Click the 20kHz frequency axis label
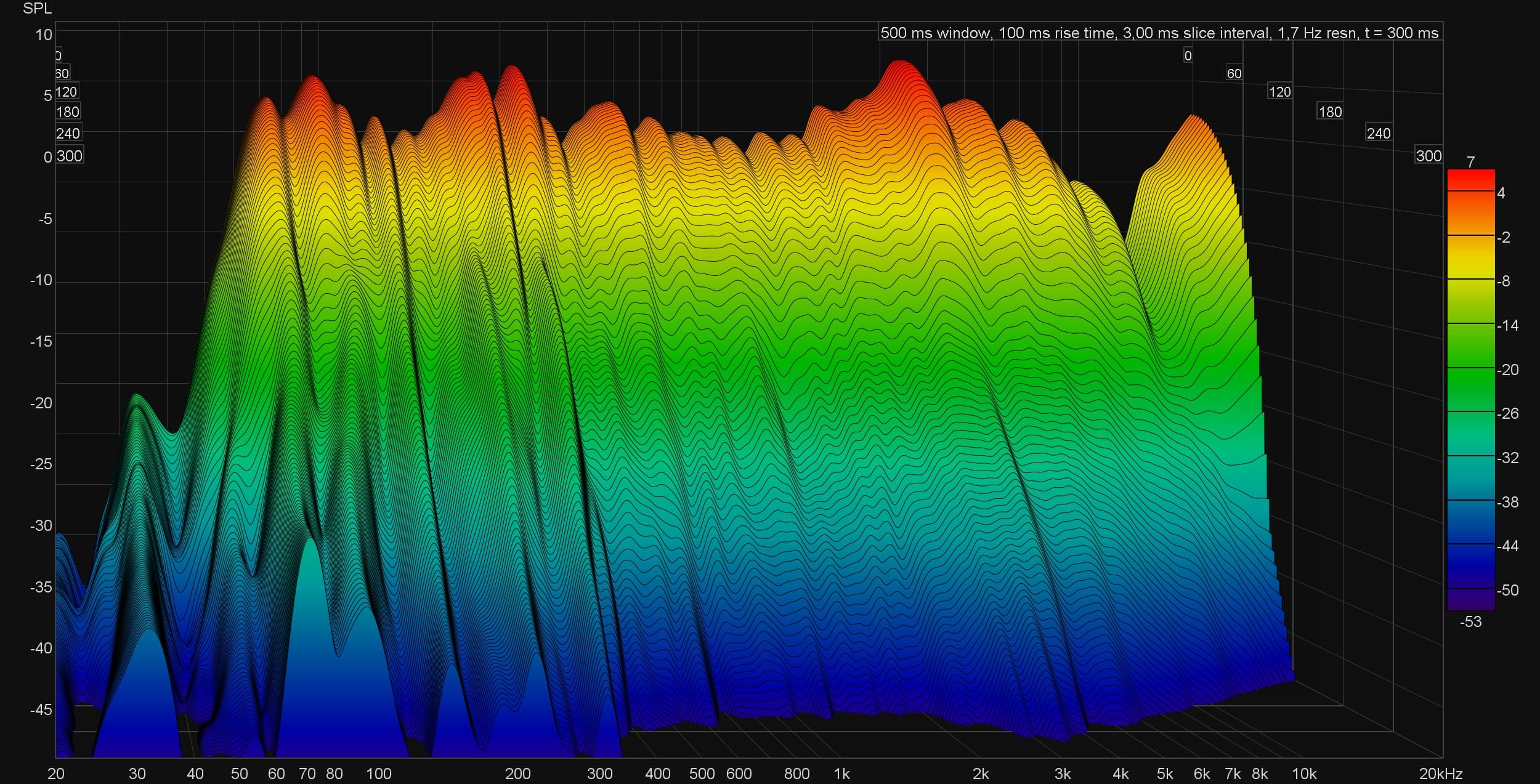The image size is (1540, 784). coord(1440,774)
